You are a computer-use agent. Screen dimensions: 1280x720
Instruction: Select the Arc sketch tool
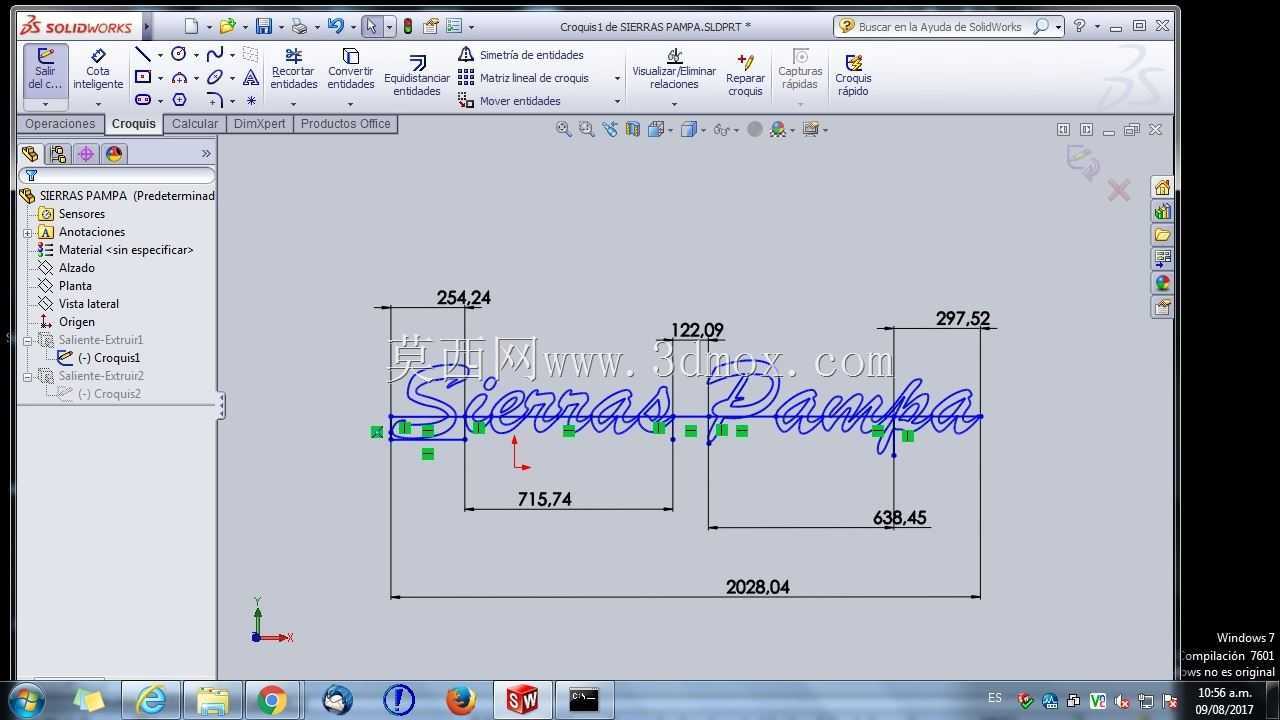[x=179, y=77]
